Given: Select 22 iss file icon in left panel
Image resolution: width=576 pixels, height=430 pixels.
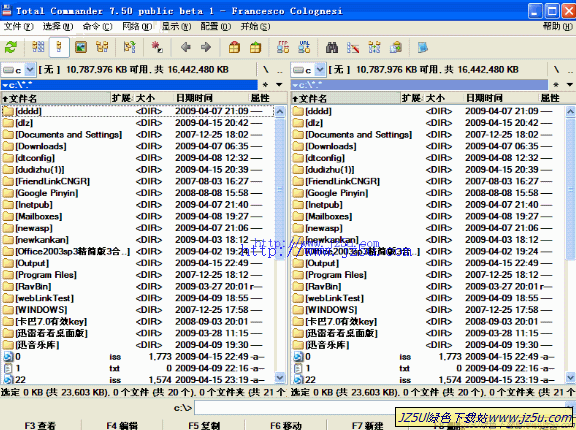Looking at the screenshot, I should coord(8,380).
